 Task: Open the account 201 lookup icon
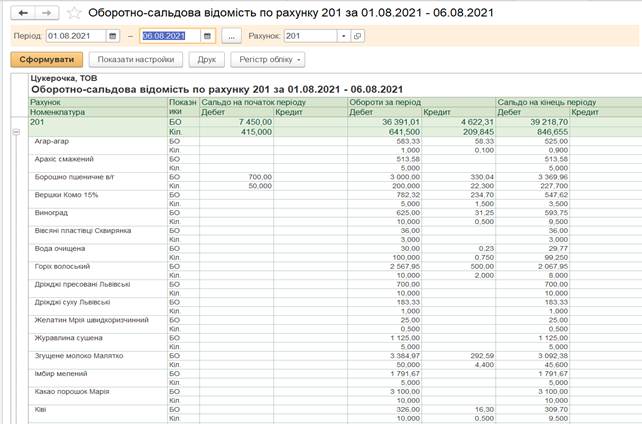tap(358, 36)
